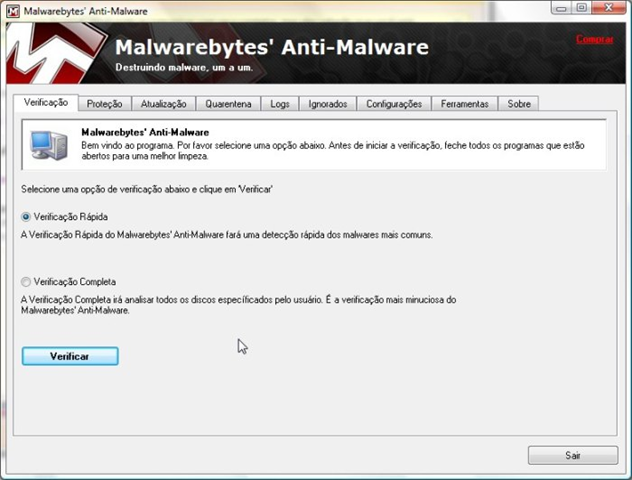Click the bold 'Malwarebytes' Anti-Malware' heading in welcome box
632x480 pixels.
pos(145,132)
